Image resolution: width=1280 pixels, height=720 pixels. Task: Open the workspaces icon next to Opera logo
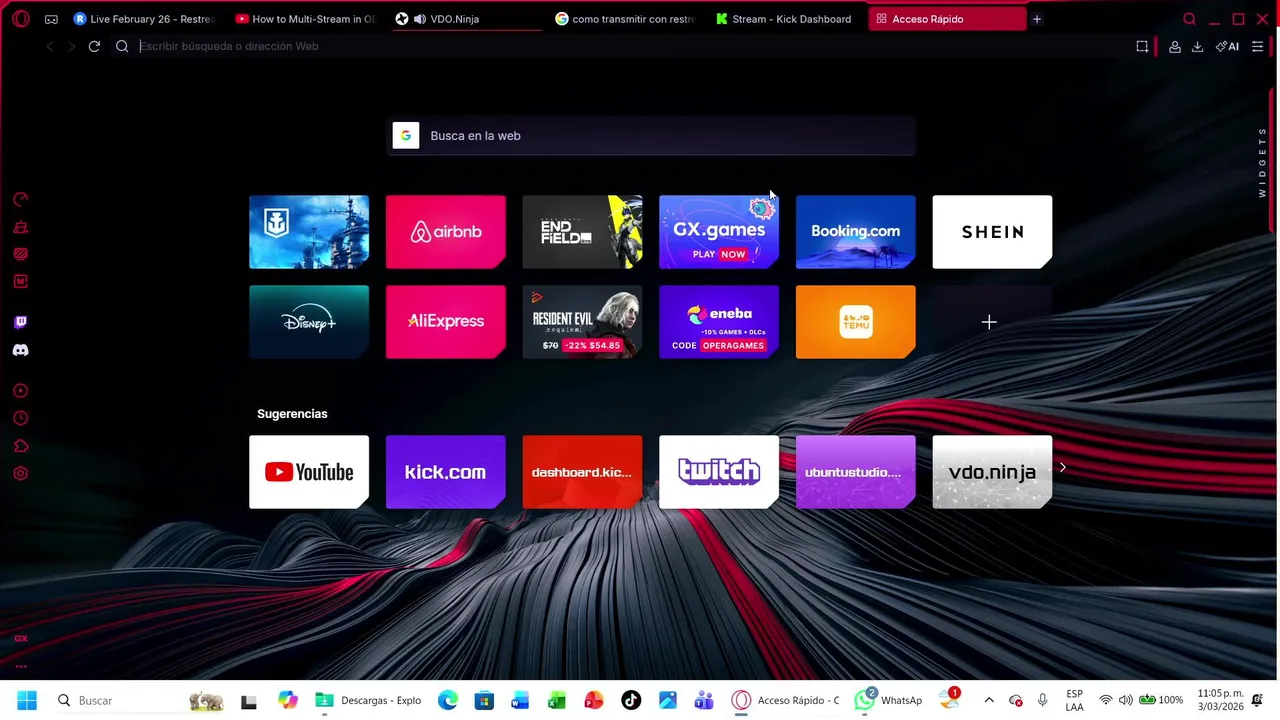[51, 19]
